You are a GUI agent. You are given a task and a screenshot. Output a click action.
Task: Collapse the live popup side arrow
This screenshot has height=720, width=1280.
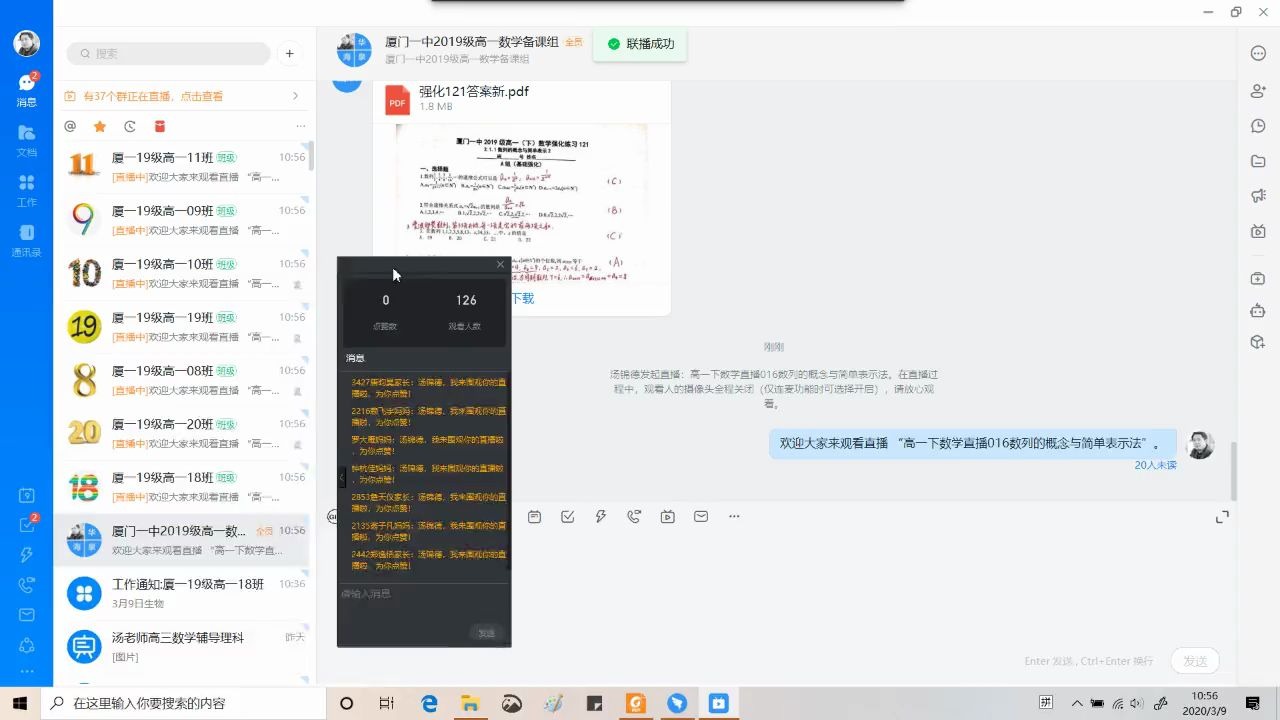[x=341, y=479]
